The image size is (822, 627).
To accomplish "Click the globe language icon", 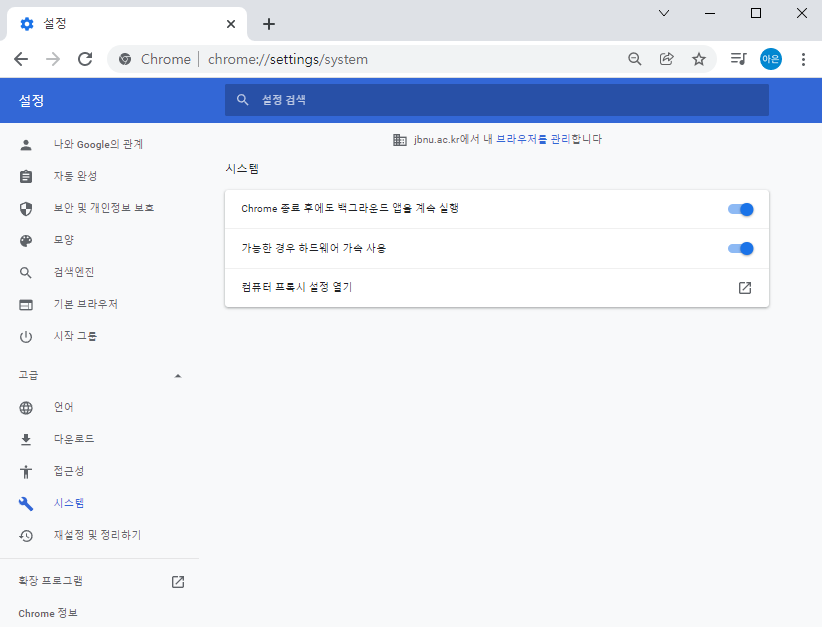I will (x=26, y=408).
